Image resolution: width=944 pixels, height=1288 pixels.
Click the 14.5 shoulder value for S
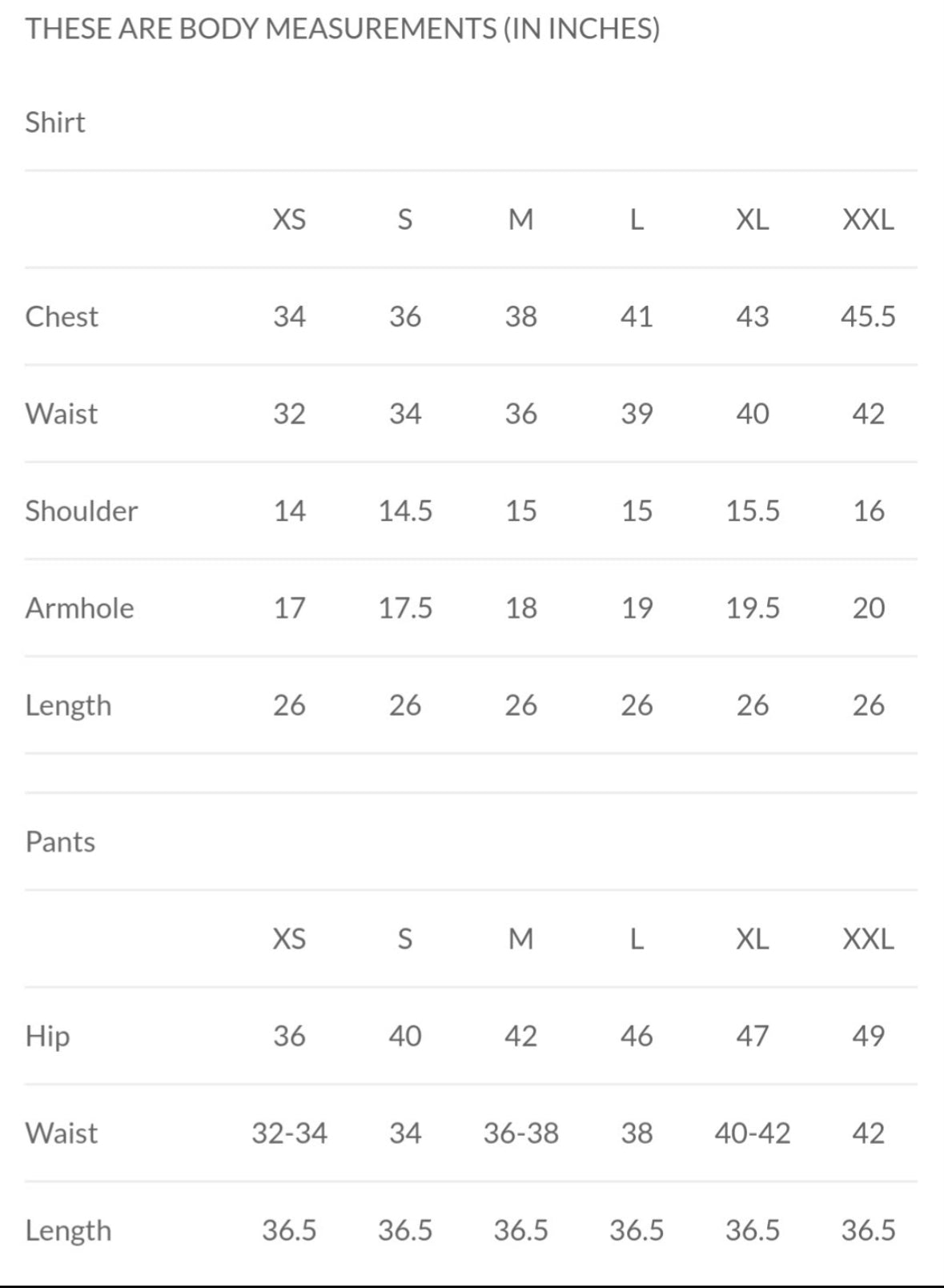coord(405,511)
